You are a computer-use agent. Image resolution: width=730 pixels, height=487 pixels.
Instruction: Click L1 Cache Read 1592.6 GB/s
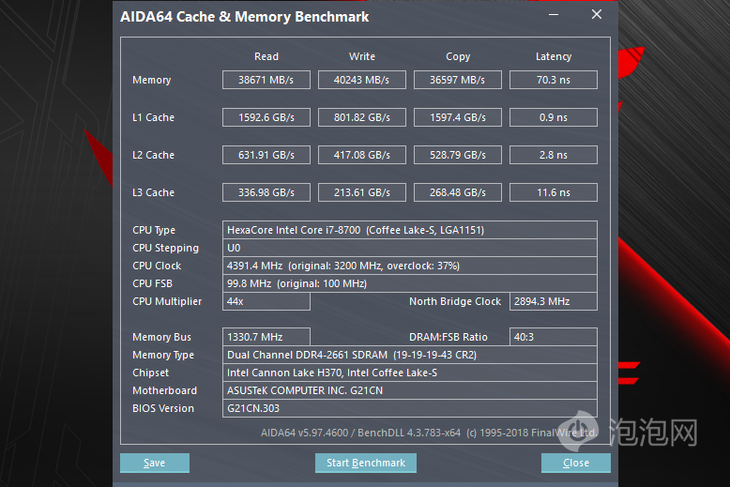[266, 117]
